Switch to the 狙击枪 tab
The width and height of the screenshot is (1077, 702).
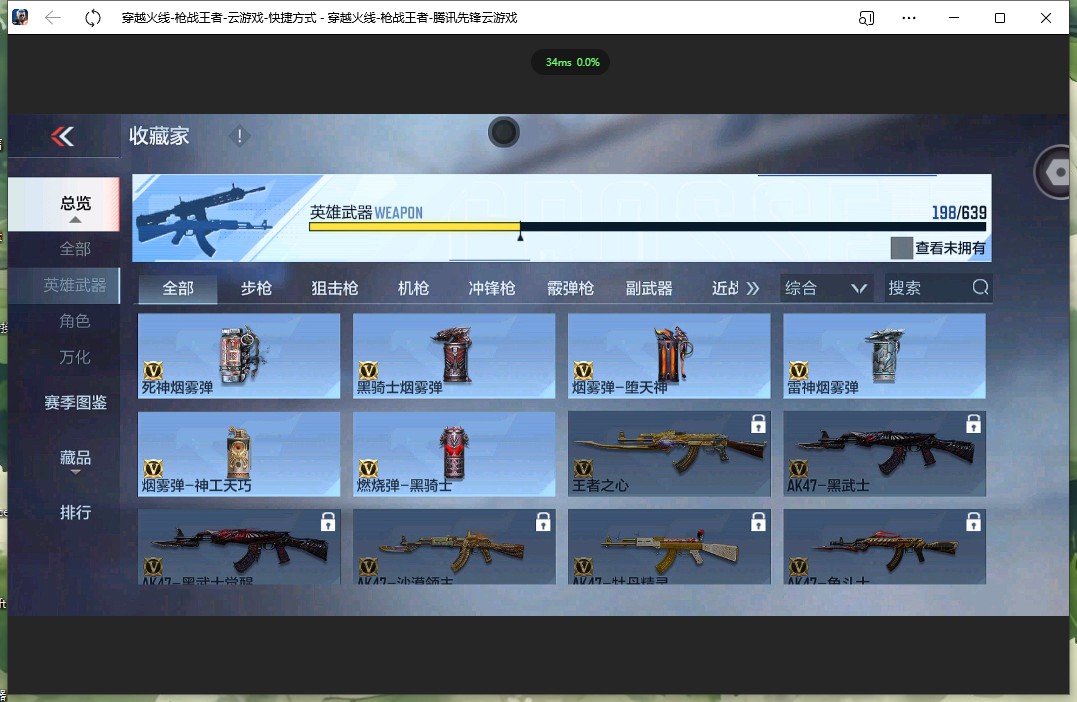pos(335,288)
